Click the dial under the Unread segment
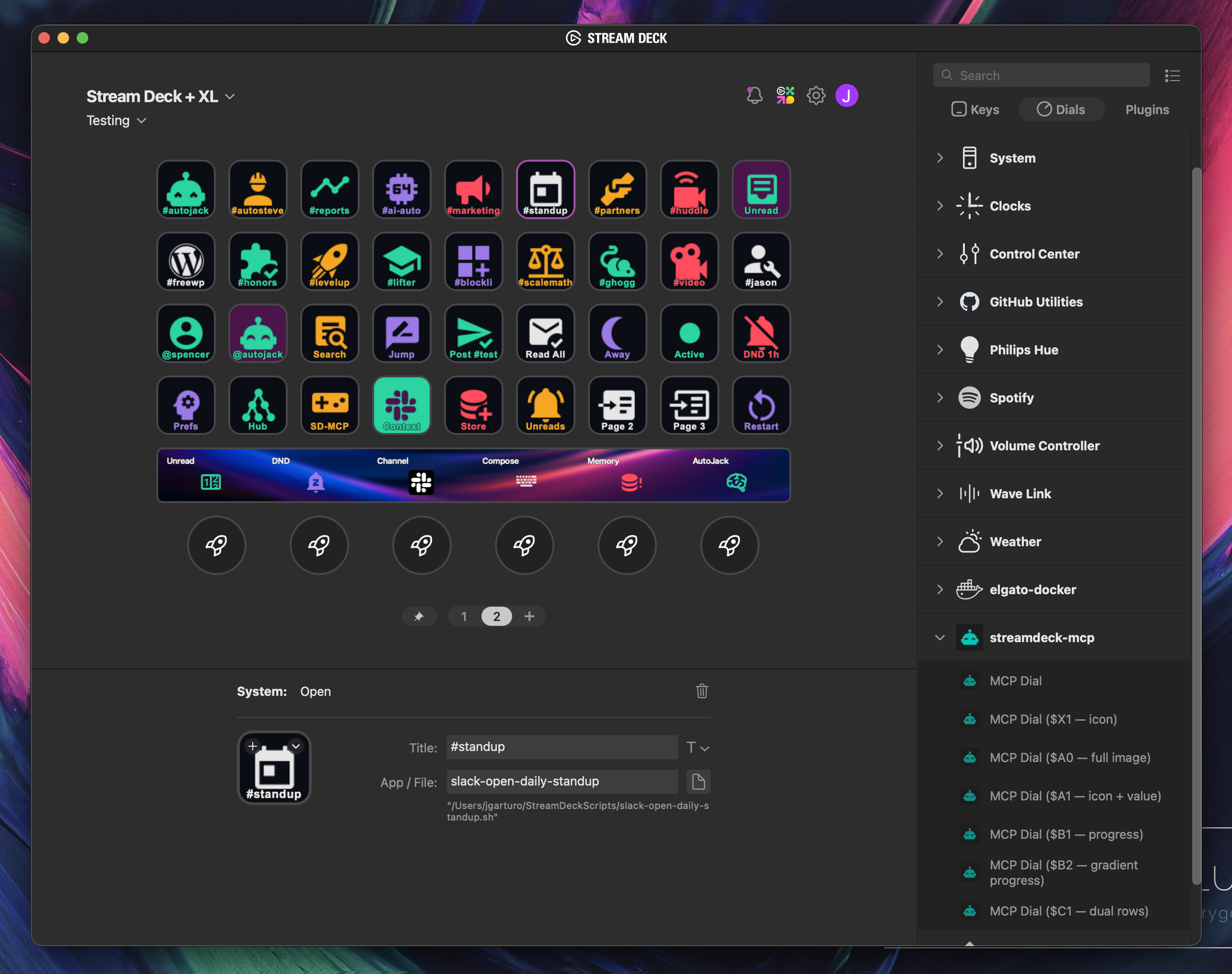The width and height of the screenshot is (1232, 974). click(x=217, y=545)
